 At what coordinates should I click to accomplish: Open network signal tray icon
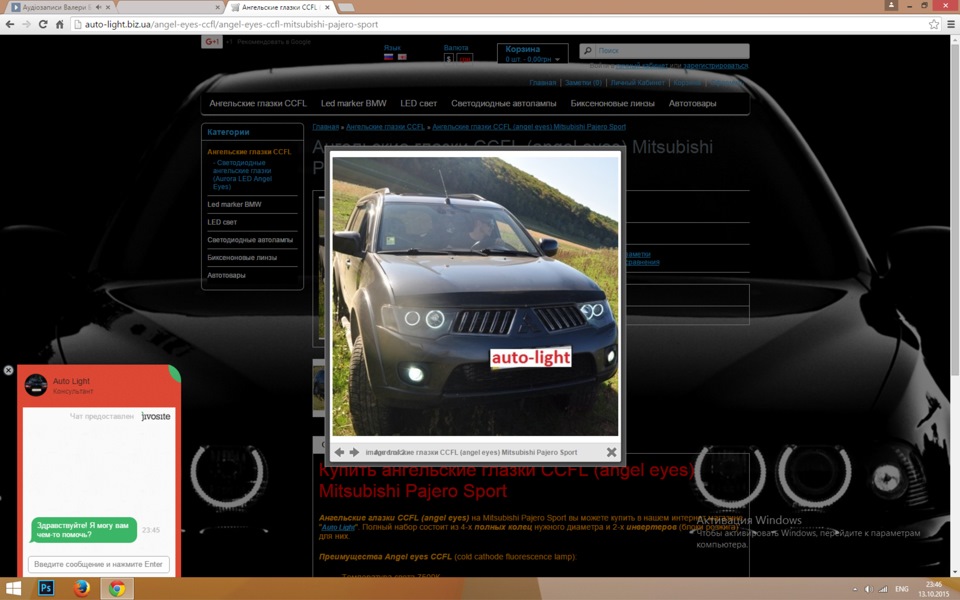click(x=883, y=589)
